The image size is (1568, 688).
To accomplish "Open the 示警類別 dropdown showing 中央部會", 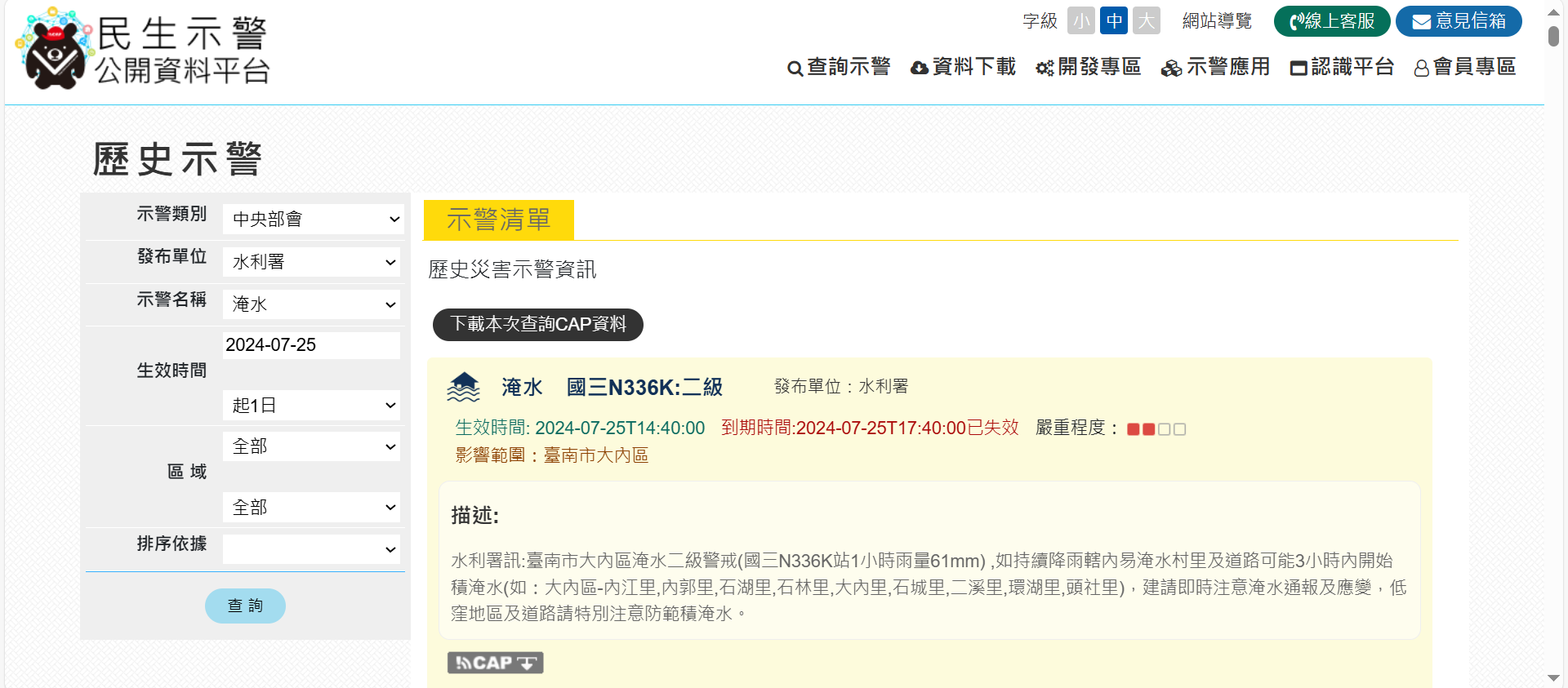I will (314, 219).
